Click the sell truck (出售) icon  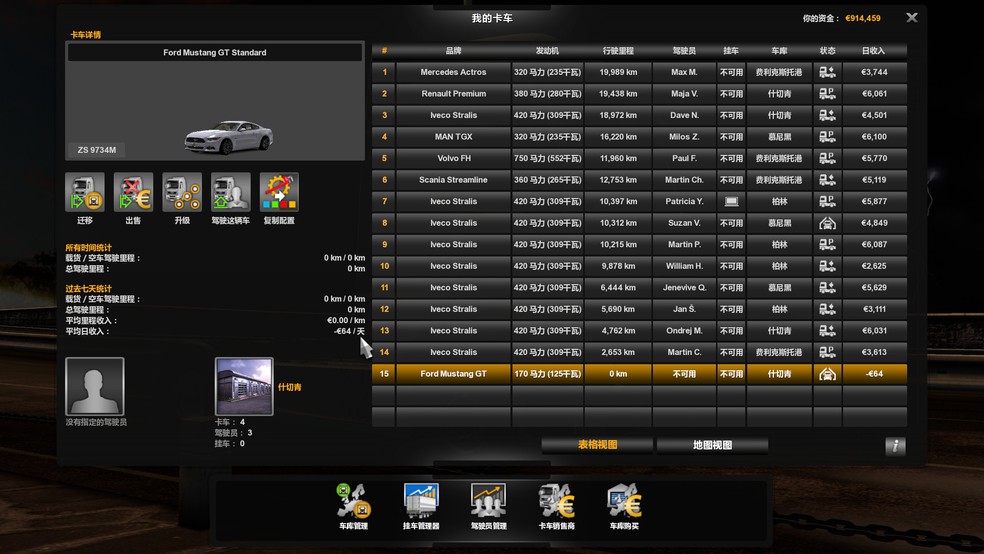tap(133, 192)
